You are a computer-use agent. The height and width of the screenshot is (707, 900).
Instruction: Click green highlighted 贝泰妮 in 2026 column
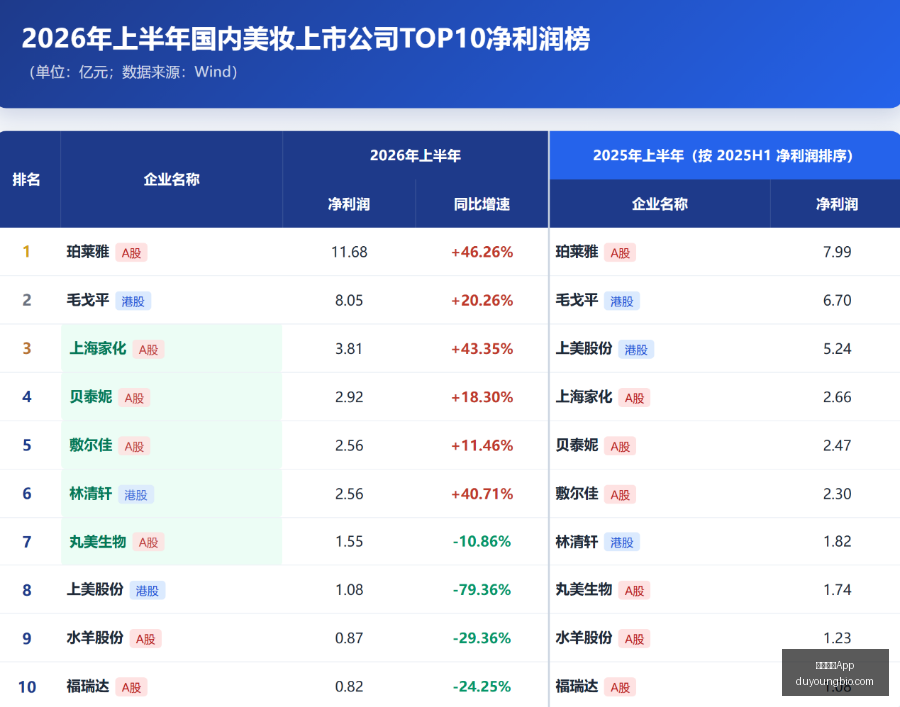(91, 397)
